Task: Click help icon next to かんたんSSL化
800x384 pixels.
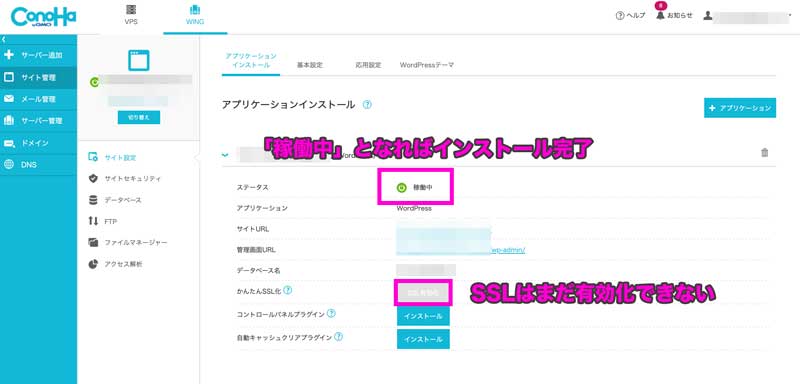Action: [x=287, y=290]
